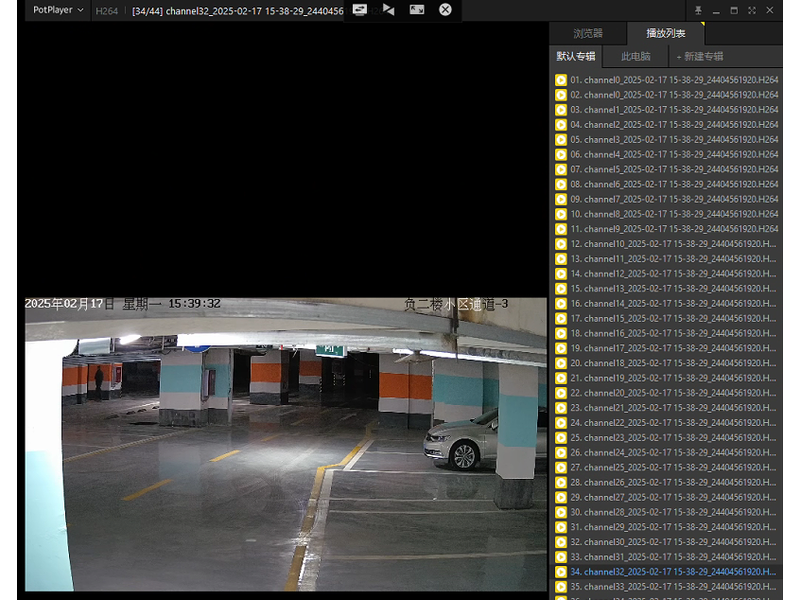The image size is (800, 600).
Task: Click the play icon beside 30. channel28
Action: [x=561, y=512]
